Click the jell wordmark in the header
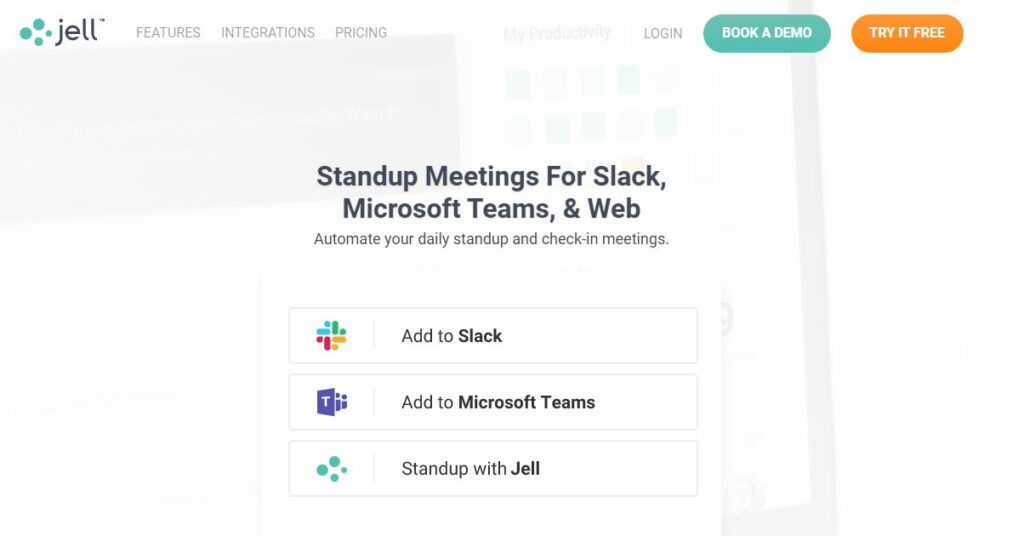Image resolution: width=1024 pixels, height=536 pixels. tap(79, 31)
